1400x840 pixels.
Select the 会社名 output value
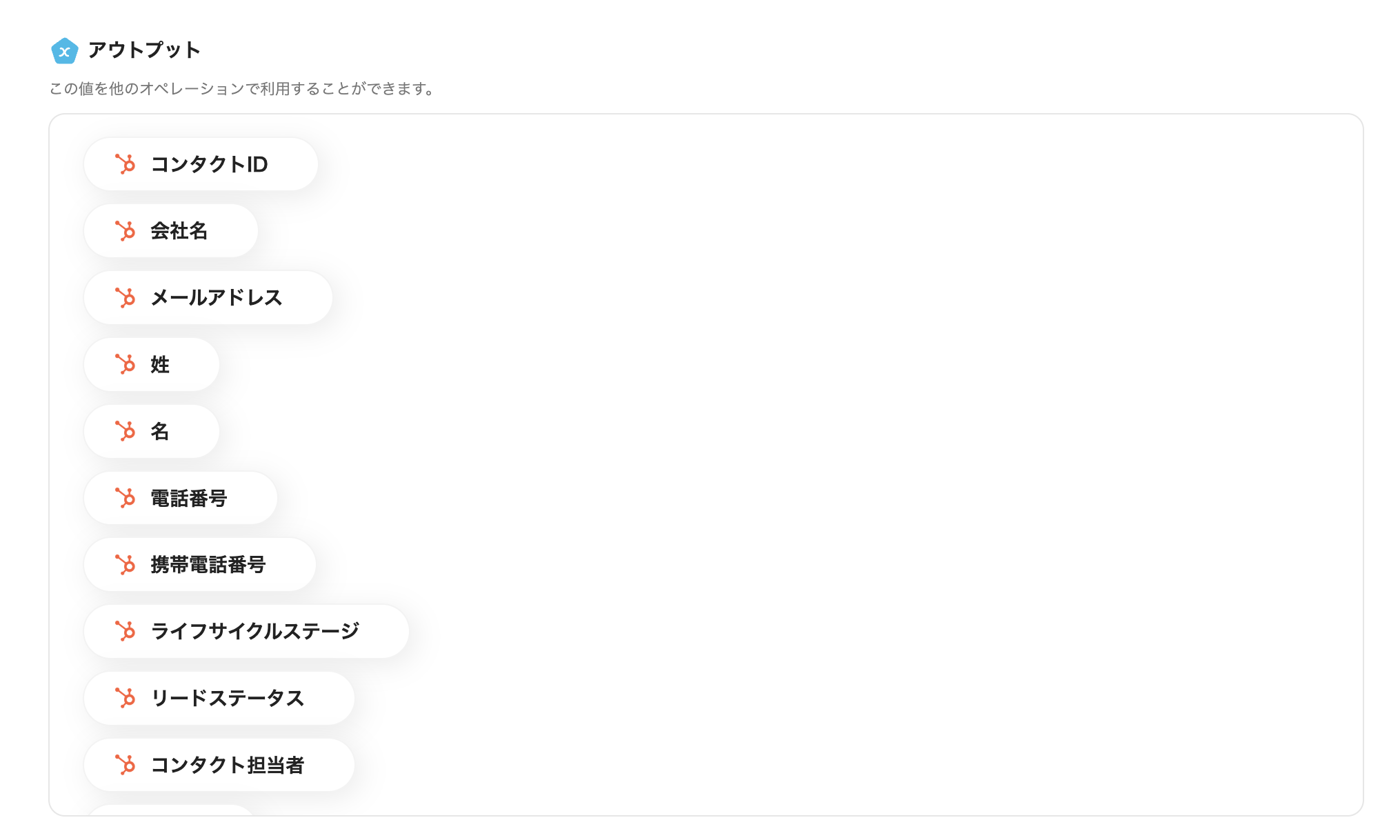(x=170, y=231)
